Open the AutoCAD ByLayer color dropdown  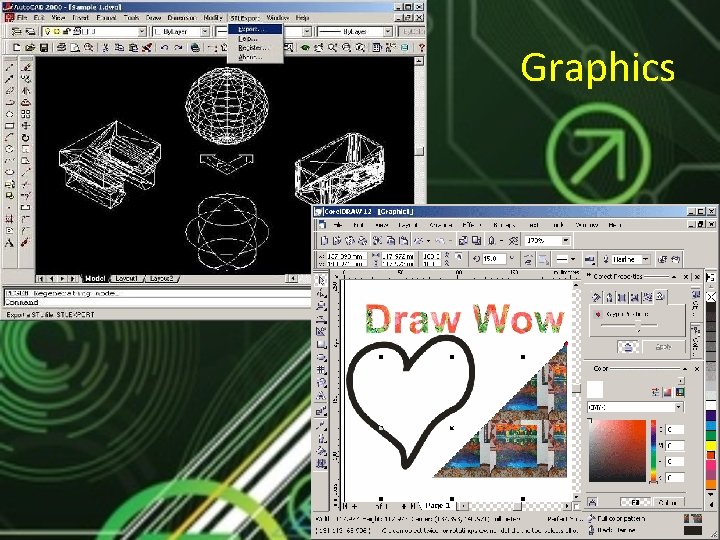click(205, 32)
